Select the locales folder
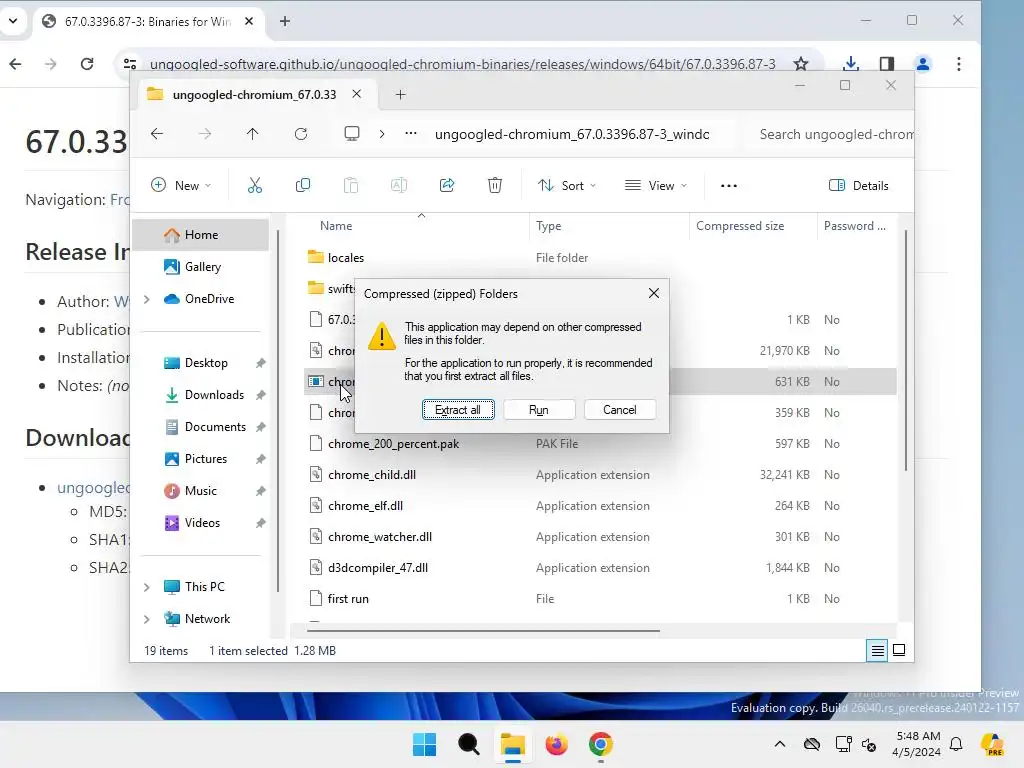The width and height of the screenshot is (1024, 768). (x=345, y=257)
